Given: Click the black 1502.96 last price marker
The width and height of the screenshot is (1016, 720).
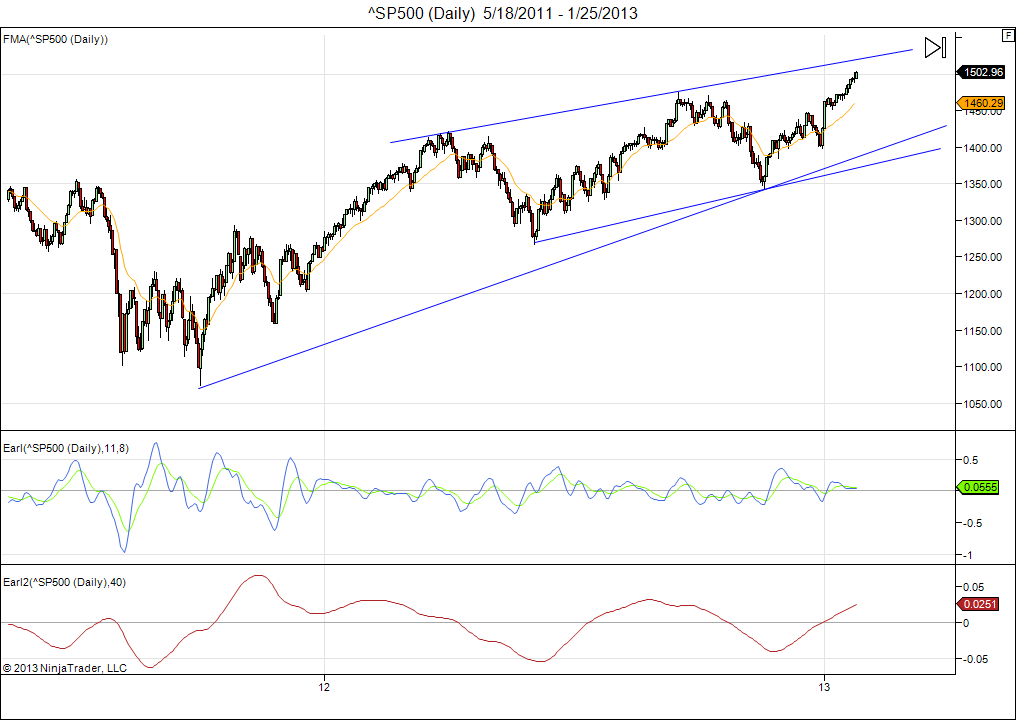Looking at the screenshot, I should pyautogui.click(x=983, y=71).
